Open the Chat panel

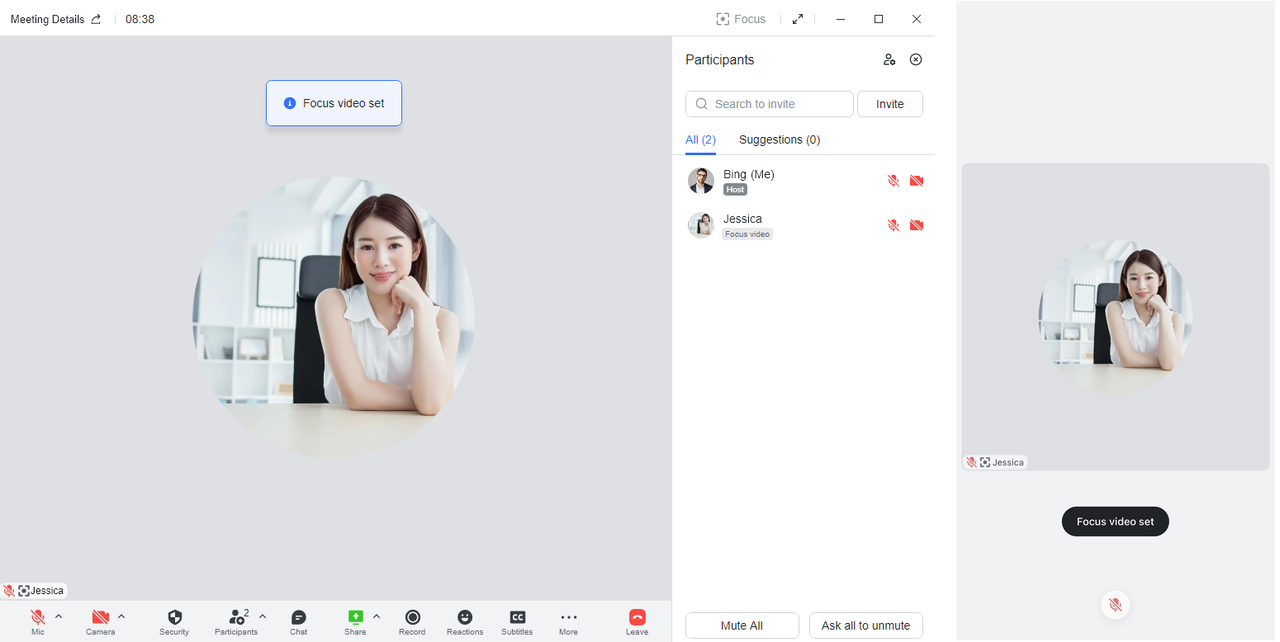(298, 620)
